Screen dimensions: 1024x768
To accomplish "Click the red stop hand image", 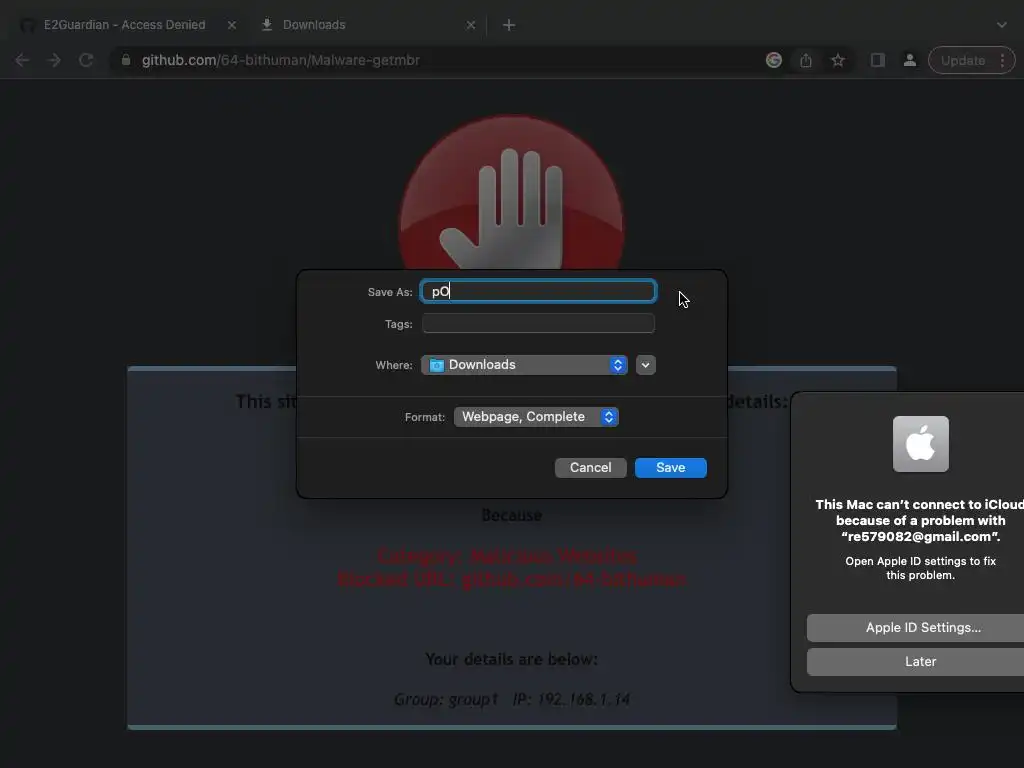I will 511,193.
